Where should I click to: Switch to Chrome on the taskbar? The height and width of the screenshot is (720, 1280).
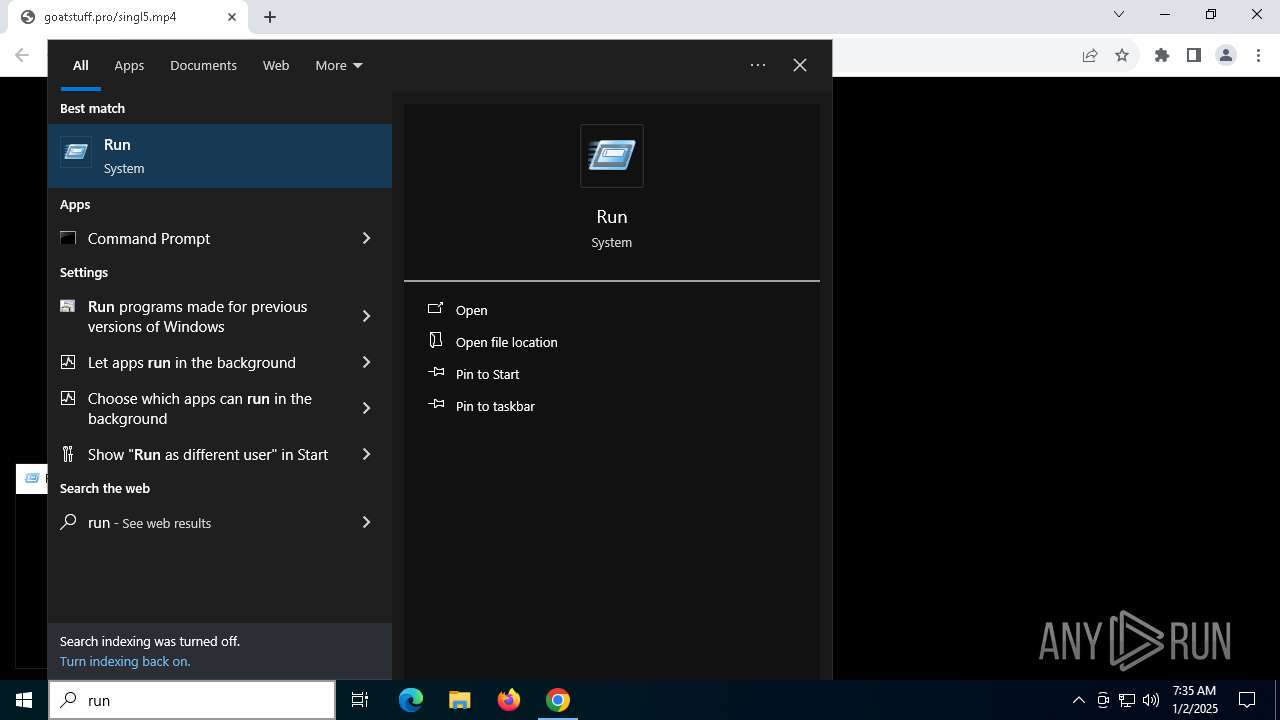[558, 700]
